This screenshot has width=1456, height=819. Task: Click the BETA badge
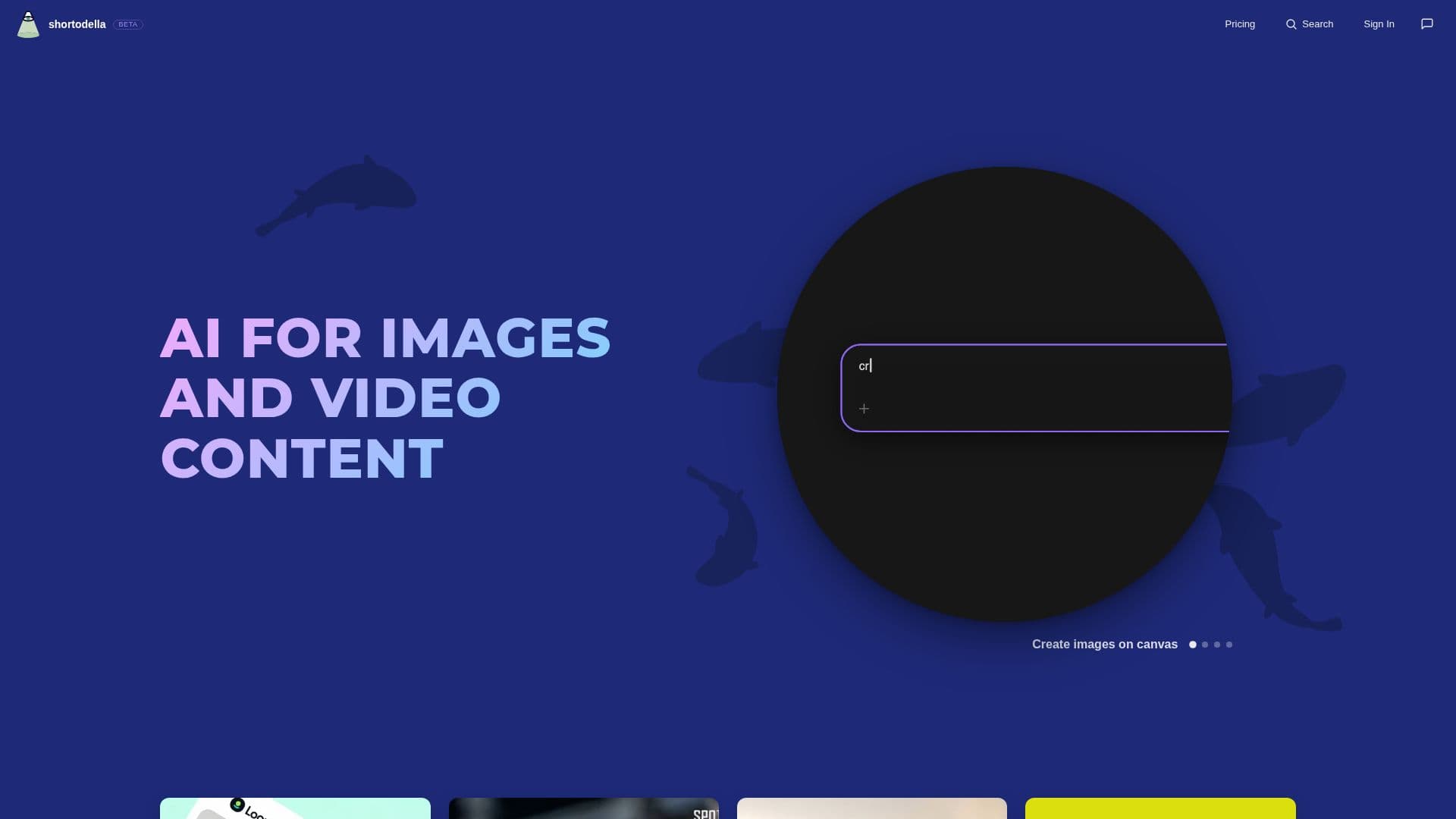coord(127,24)
